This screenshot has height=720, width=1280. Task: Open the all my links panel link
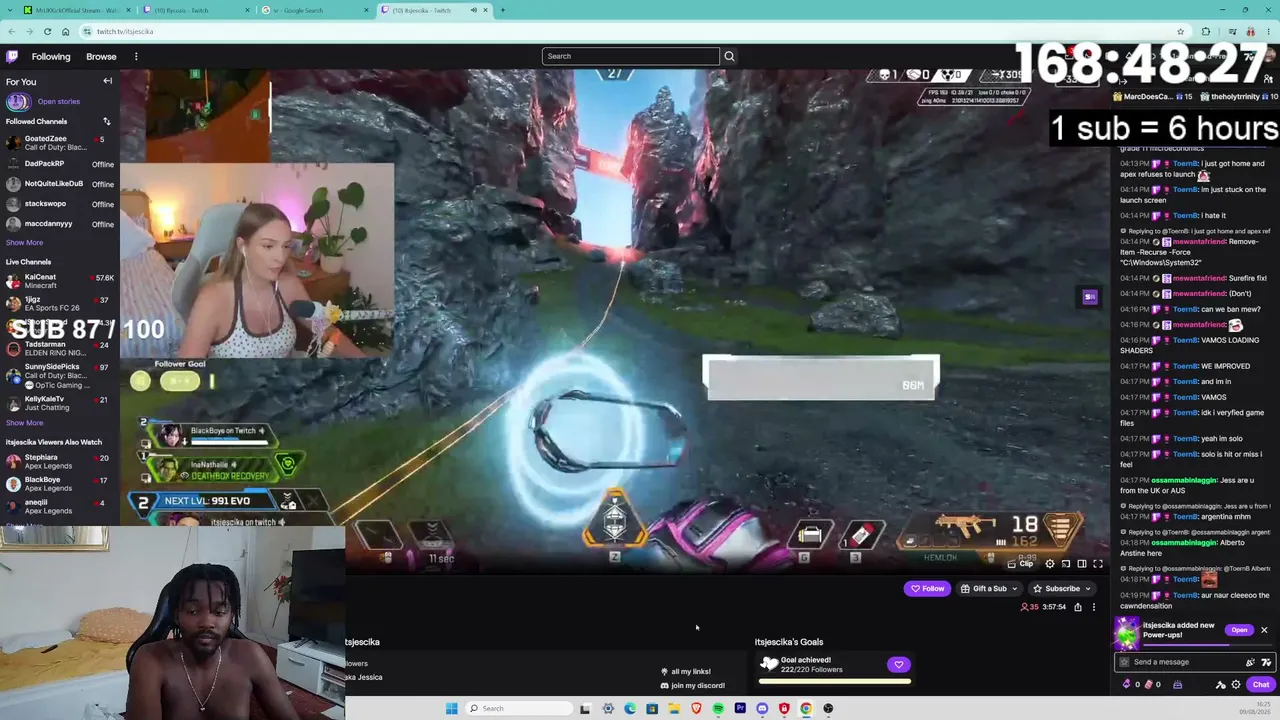point(686,672)
